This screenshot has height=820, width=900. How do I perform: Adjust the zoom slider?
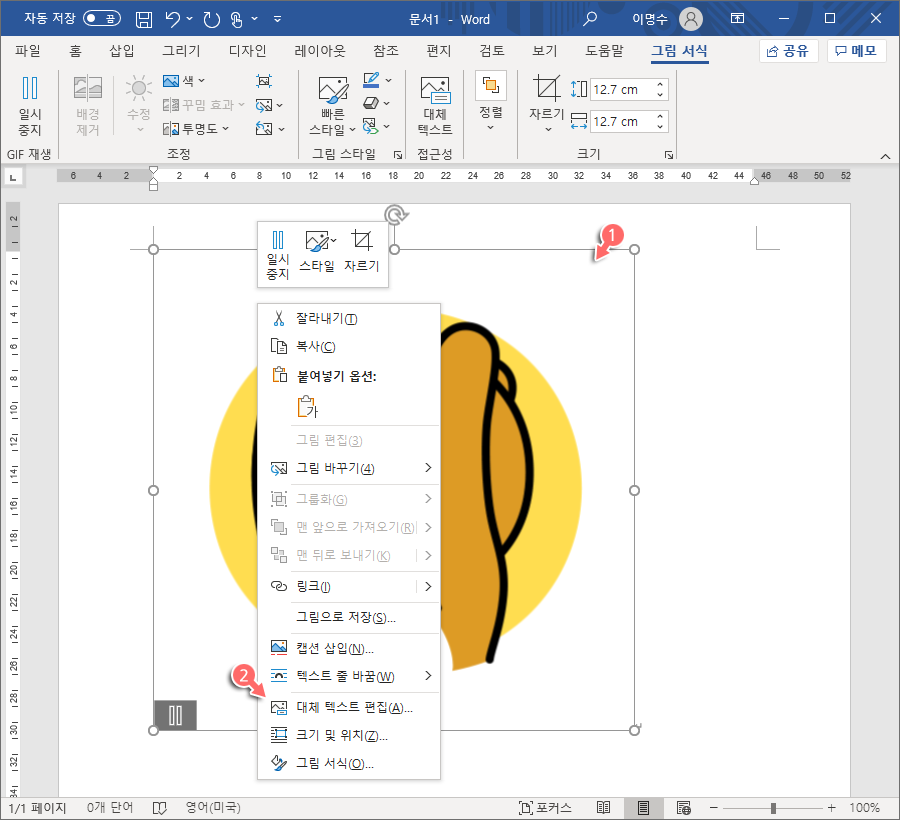775,807
